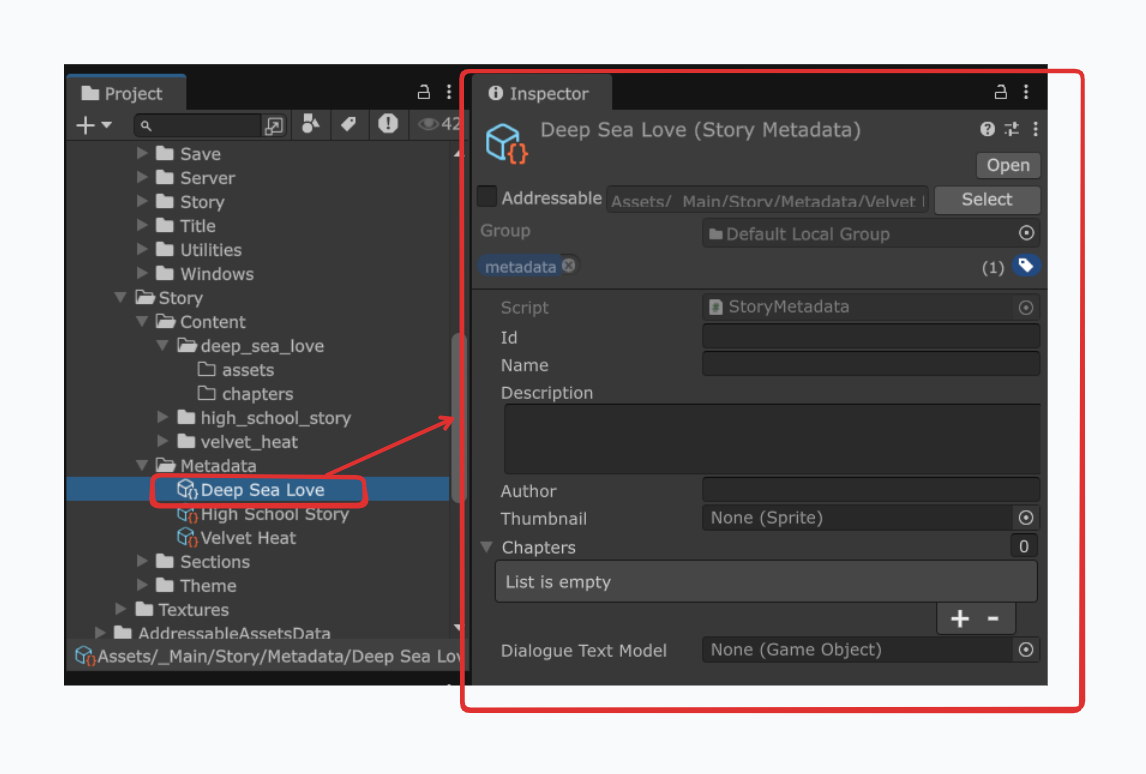This screenshot has width=1146, height=774.
Task: Click the presets icon in the Inspector header
Action: pos(1011,129)
